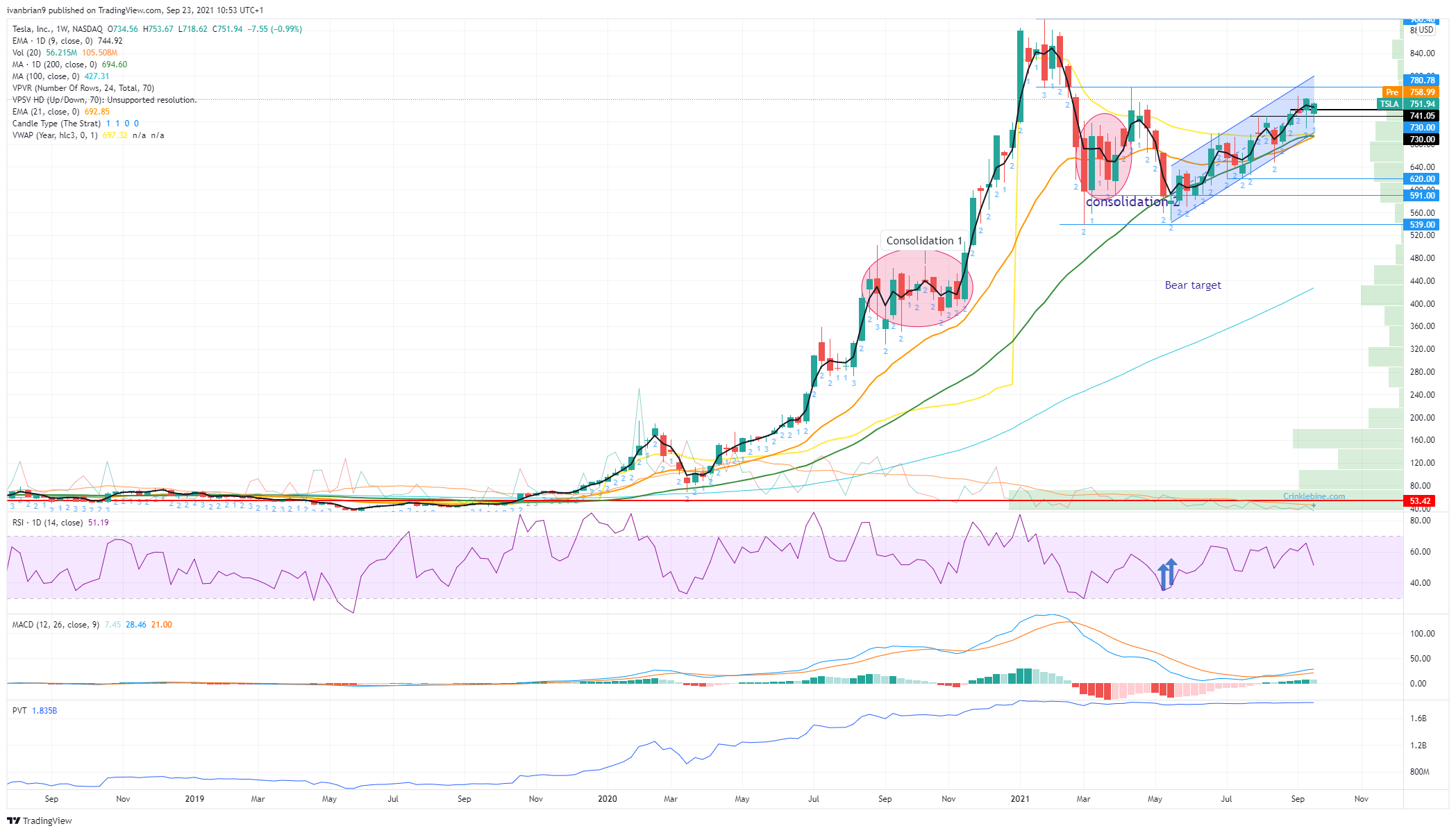Select the EMA 1D (9, close, 0) legend
Viewport: 1456px width, 833px height.
click(x=67, y=41)
